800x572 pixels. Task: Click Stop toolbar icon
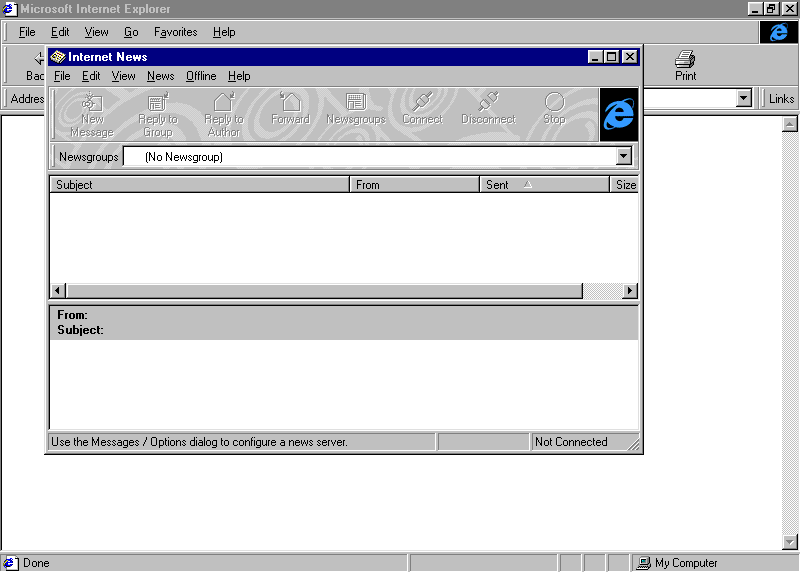554,109
